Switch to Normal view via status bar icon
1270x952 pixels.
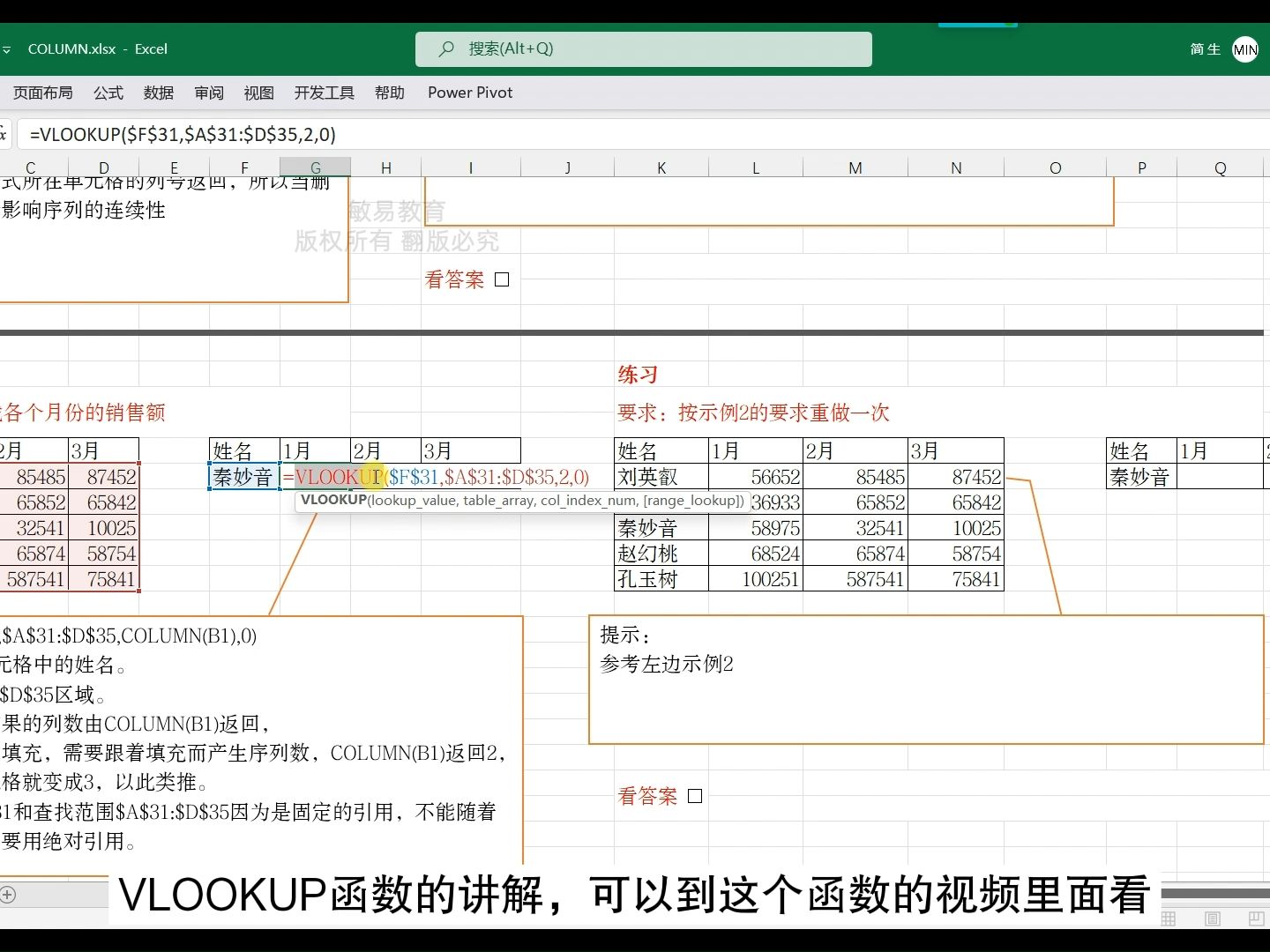pos(1168,918)
